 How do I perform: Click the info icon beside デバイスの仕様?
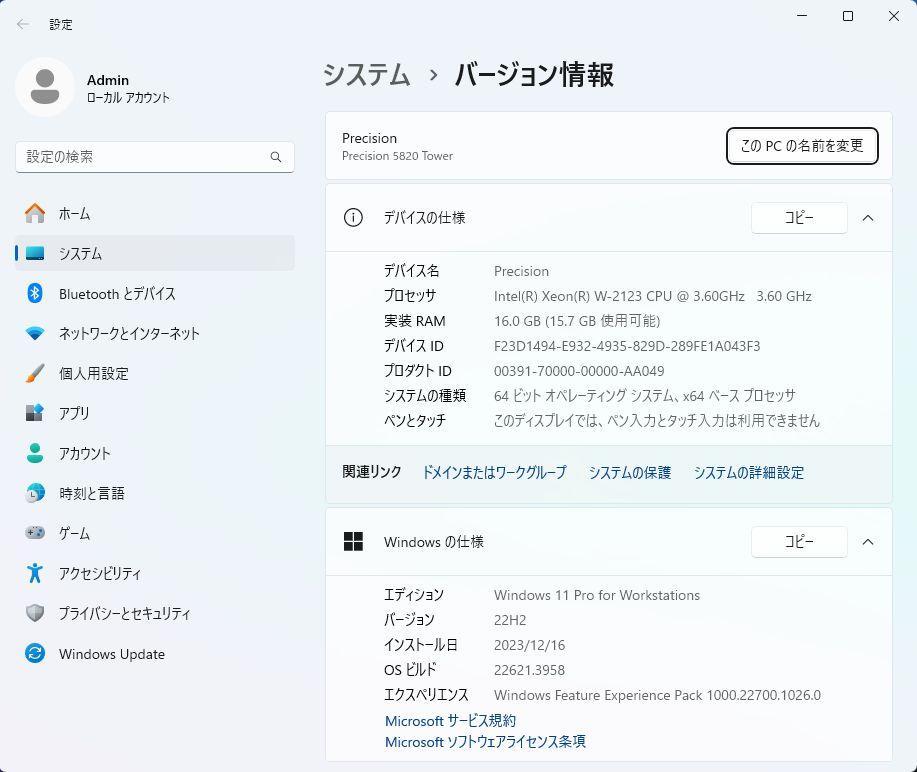[x=353, y=218]
